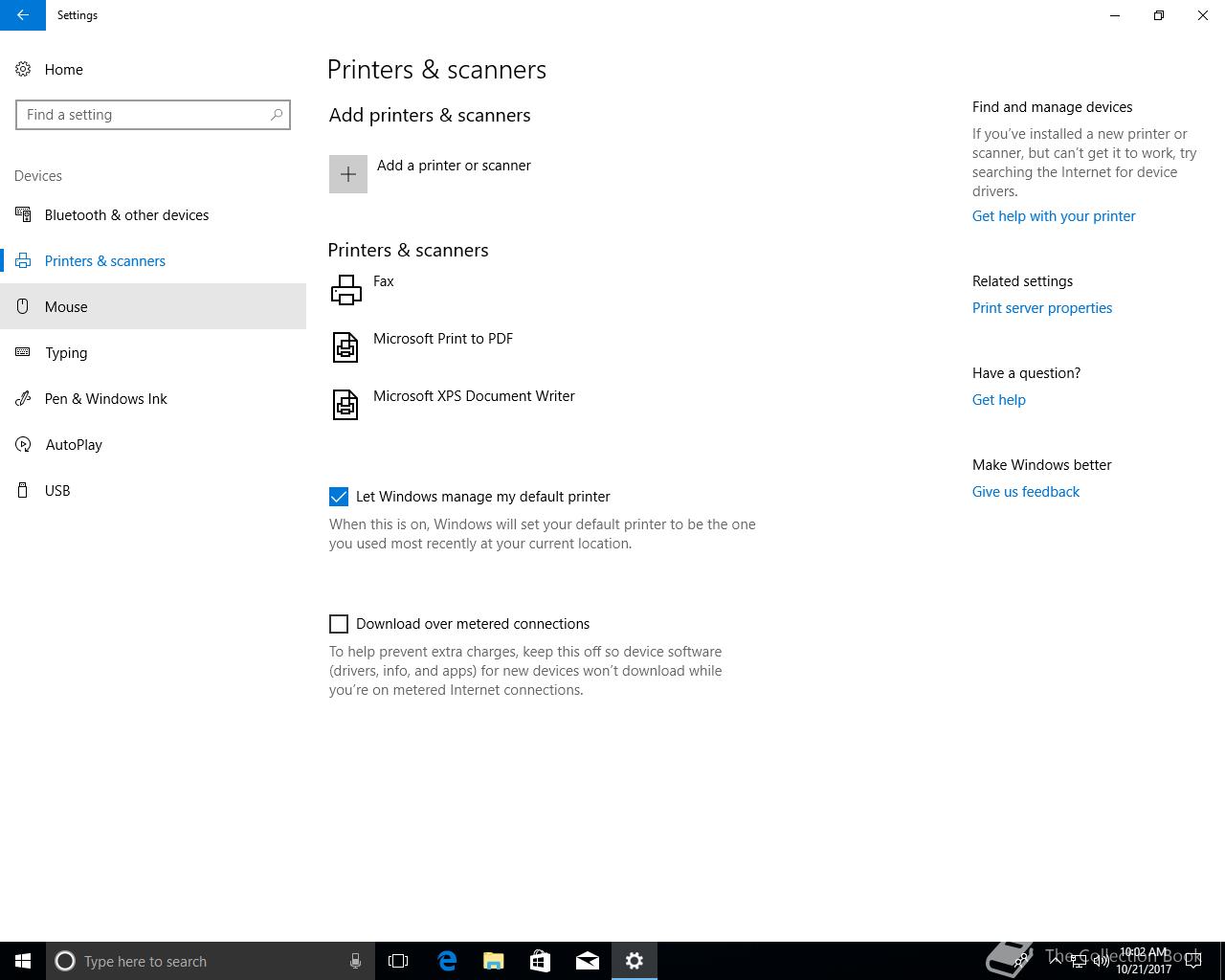Follow the Get help with your printer link
The width and height of the screenshot is (1225, 980).
(1054, 216)
